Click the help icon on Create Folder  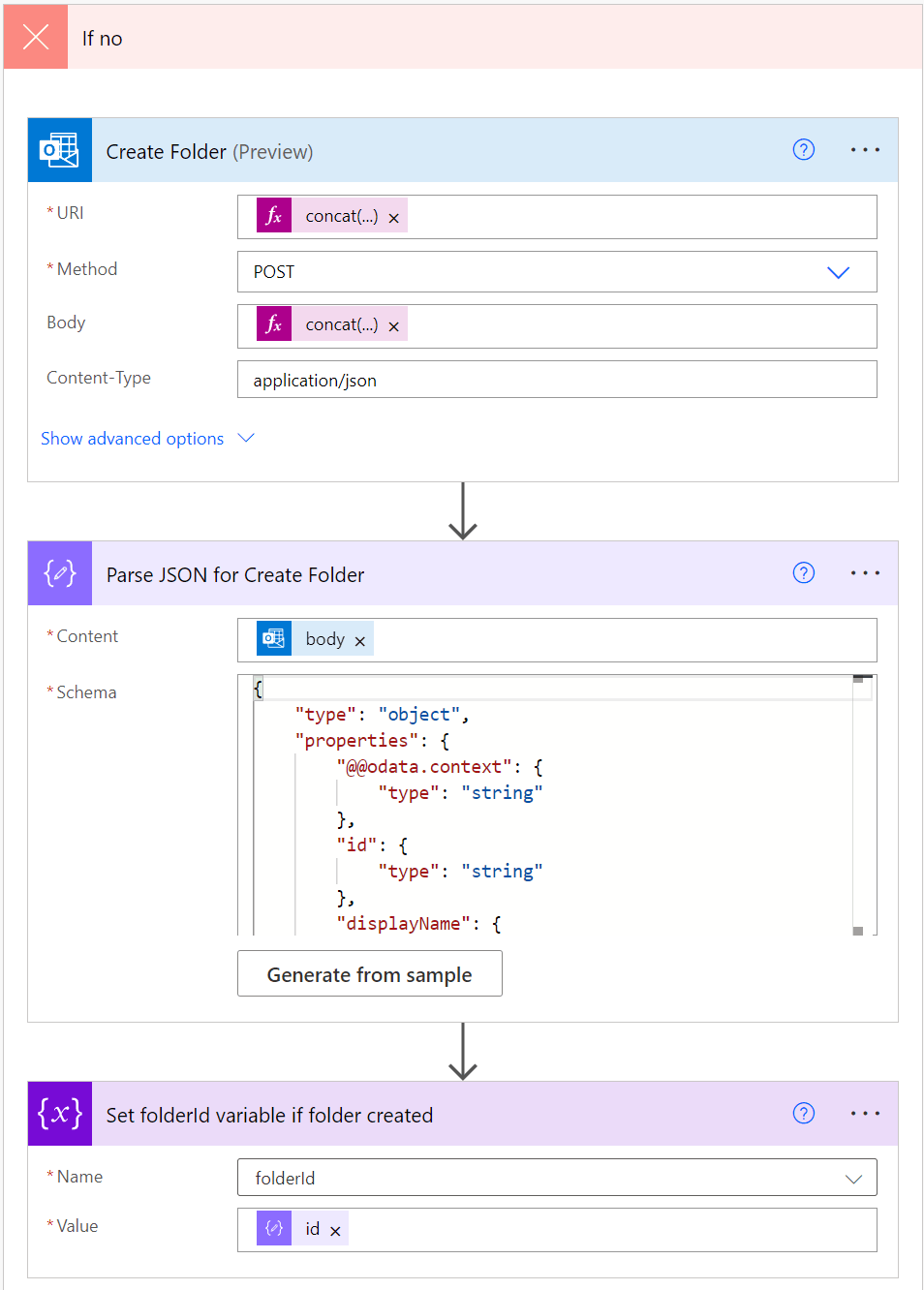803,149
